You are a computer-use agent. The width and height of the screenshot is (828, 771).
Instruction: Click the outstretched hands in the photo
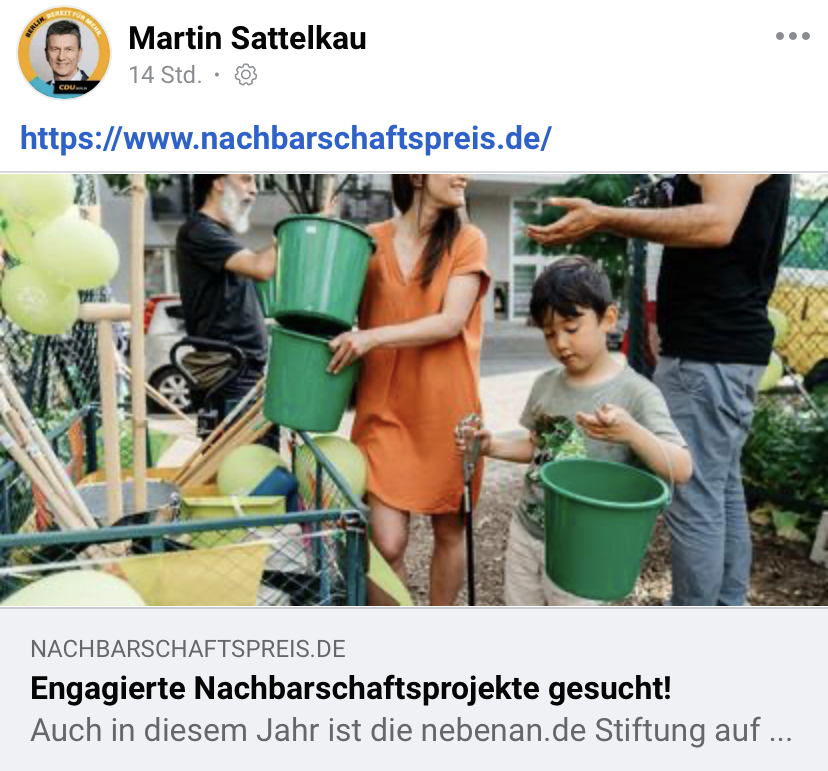[568, 221]
